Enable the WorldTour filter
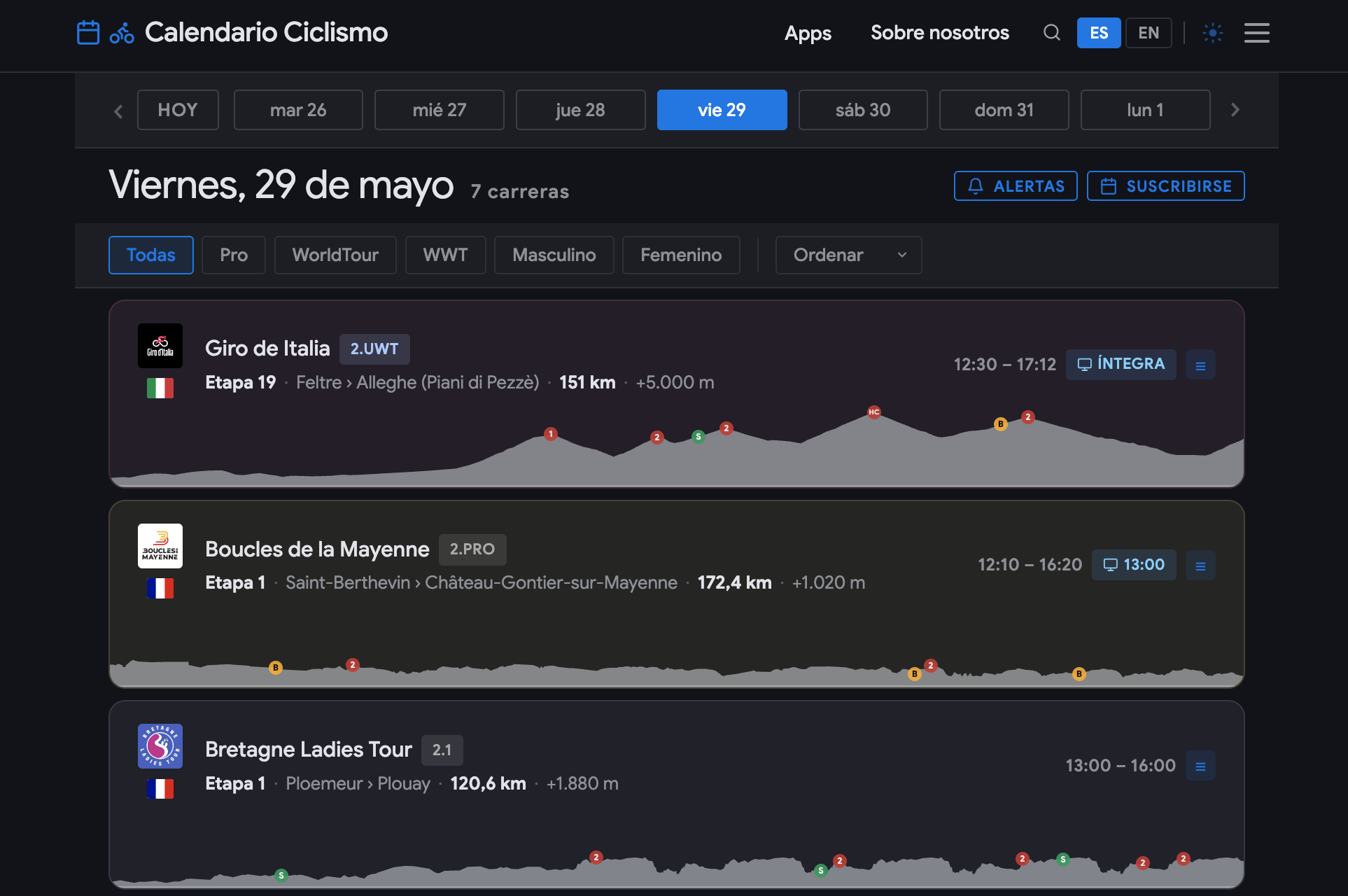 point(335,255)
